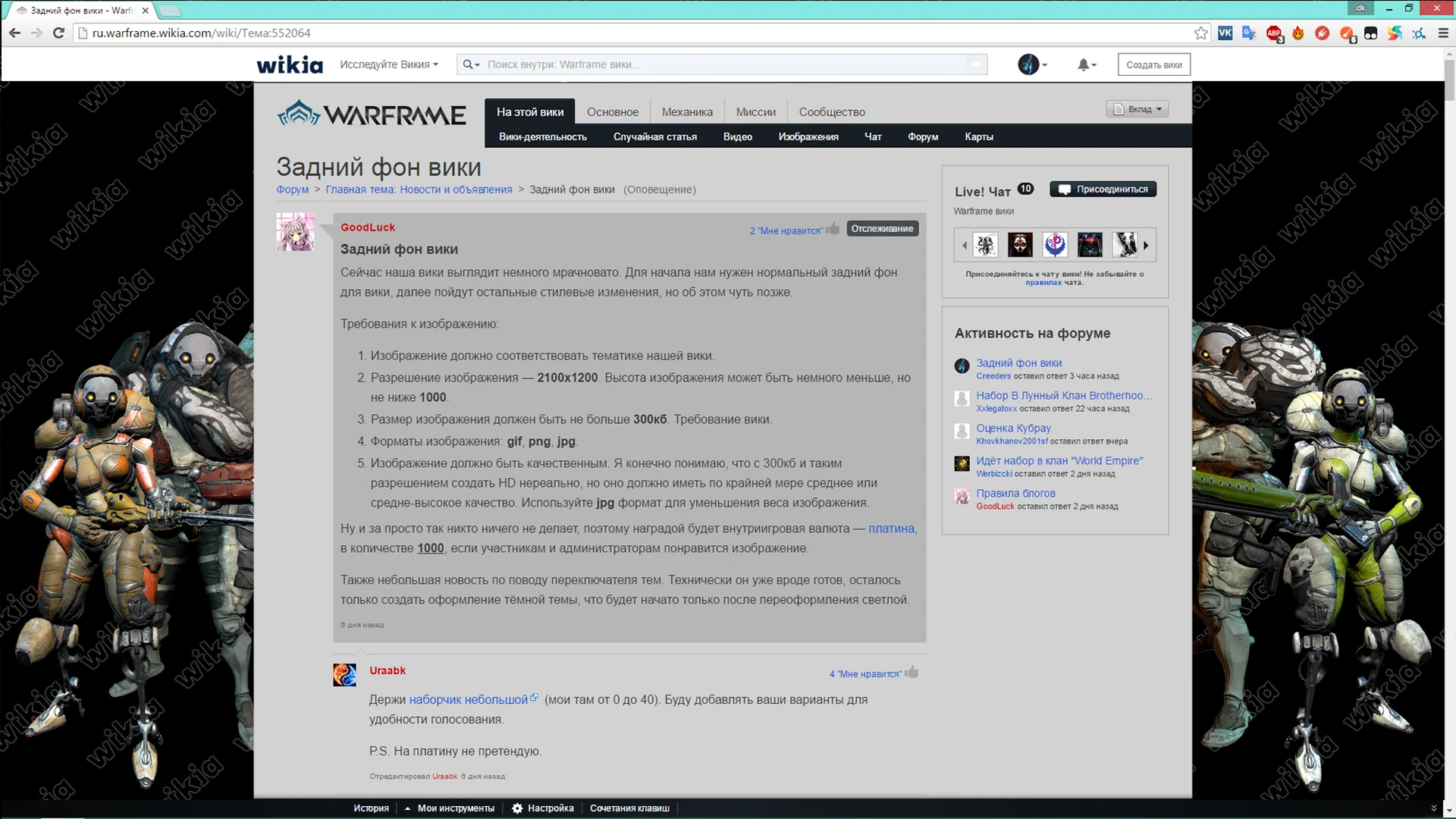Open the платина link in the post

click(891, 529)
